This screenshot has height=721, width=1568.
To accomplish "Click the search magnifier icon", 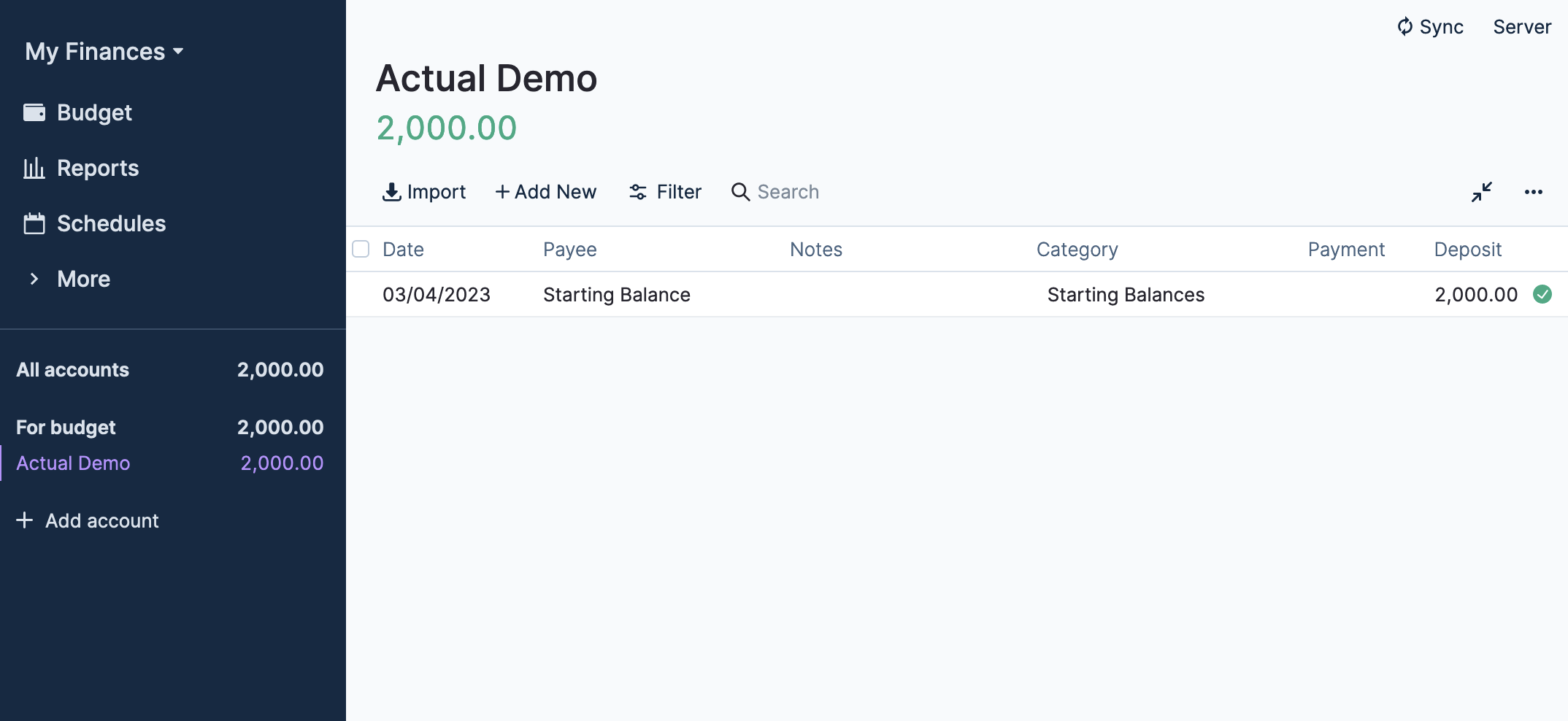I will click(740, 192).
